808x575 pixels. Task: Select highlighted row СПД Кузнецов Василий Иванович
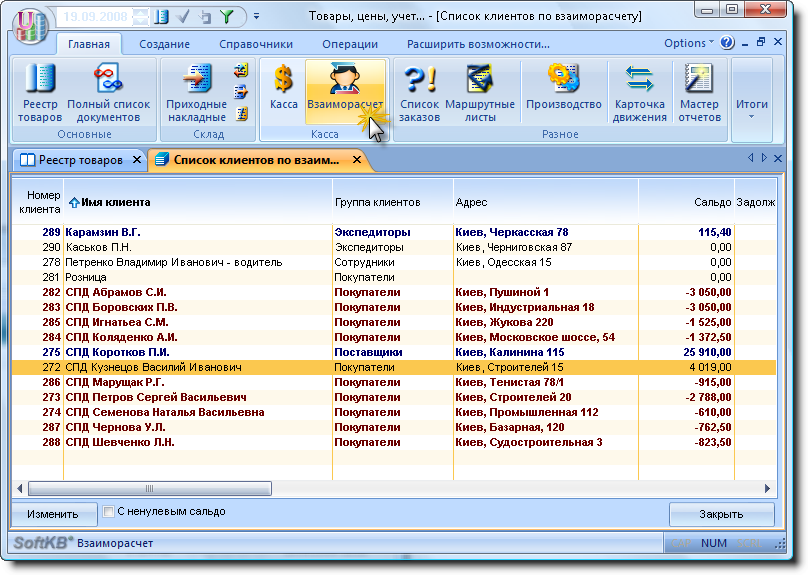point(394,367)
